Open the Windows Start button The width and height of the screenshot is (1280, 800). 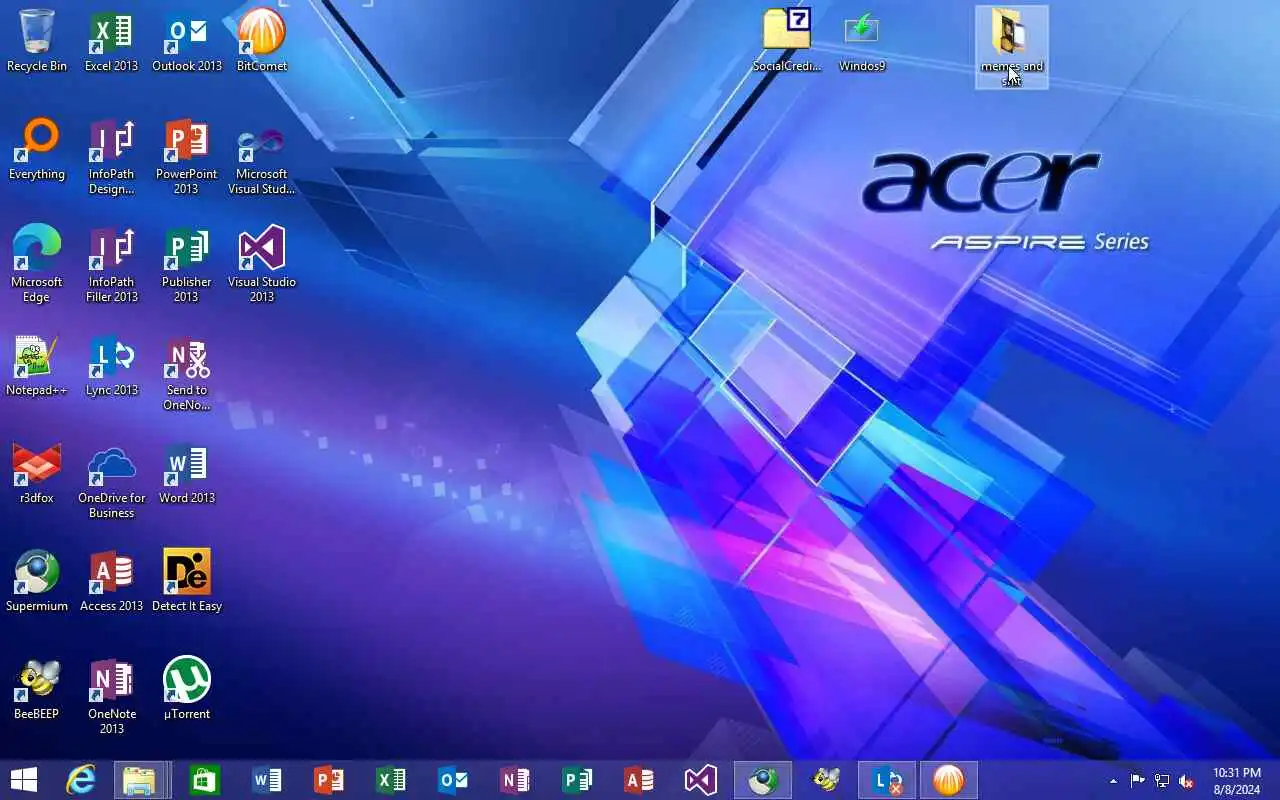pyautogui.click(x=23, y=780)
